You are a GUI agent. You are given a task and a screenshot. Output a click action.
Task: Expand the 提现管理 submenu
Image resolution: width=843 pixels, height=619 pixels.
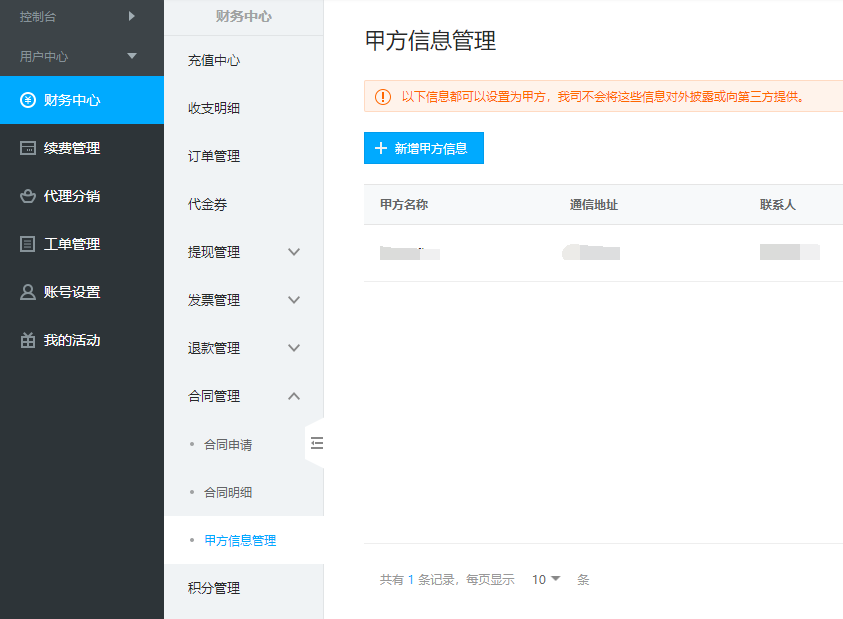pos(294,252)
